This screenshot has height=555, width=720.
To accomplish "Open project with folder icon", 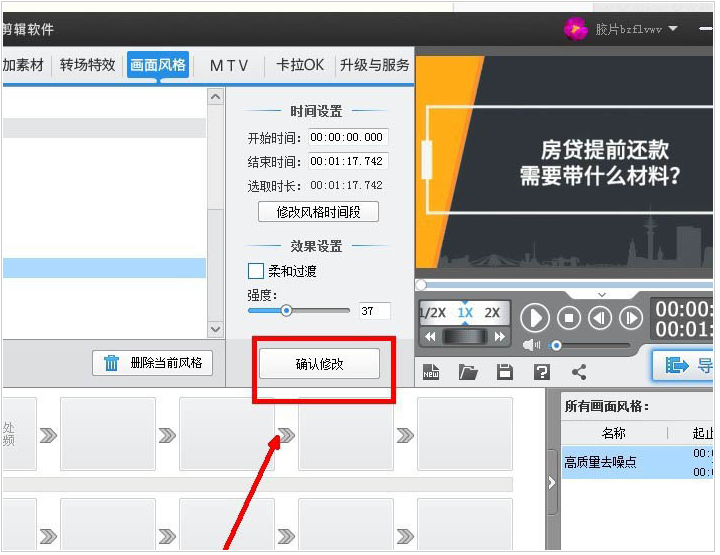I will click(468, 371).
